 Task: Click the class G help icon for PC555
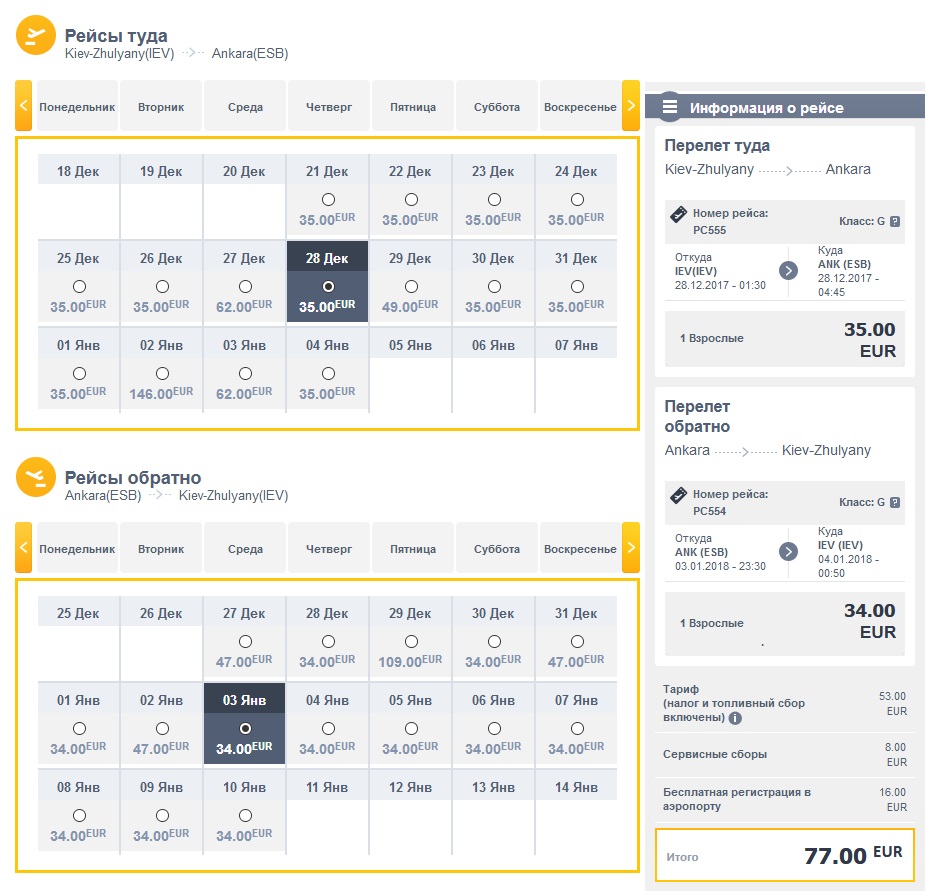(x=895, y=222)
